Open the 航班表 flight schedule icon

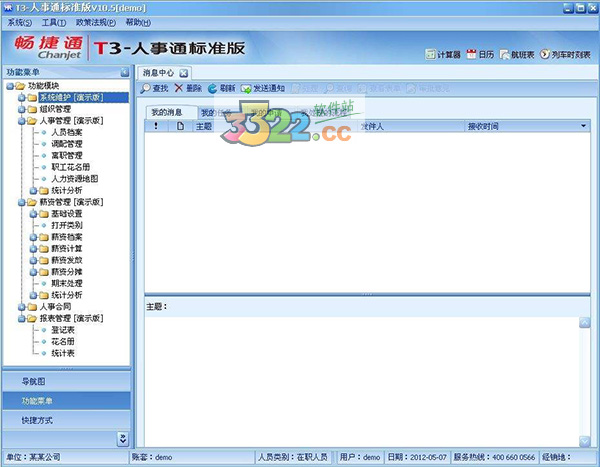click(504, 55)
